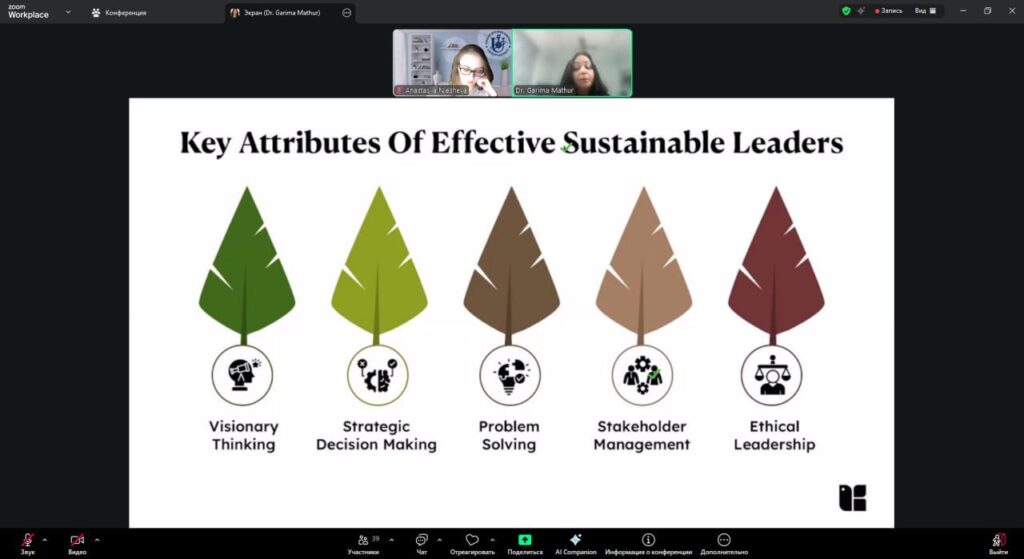Viewport: 1024px width, 559px height.
Task: Turn on the camera with the Видео button
Action: tap(77, 541)
